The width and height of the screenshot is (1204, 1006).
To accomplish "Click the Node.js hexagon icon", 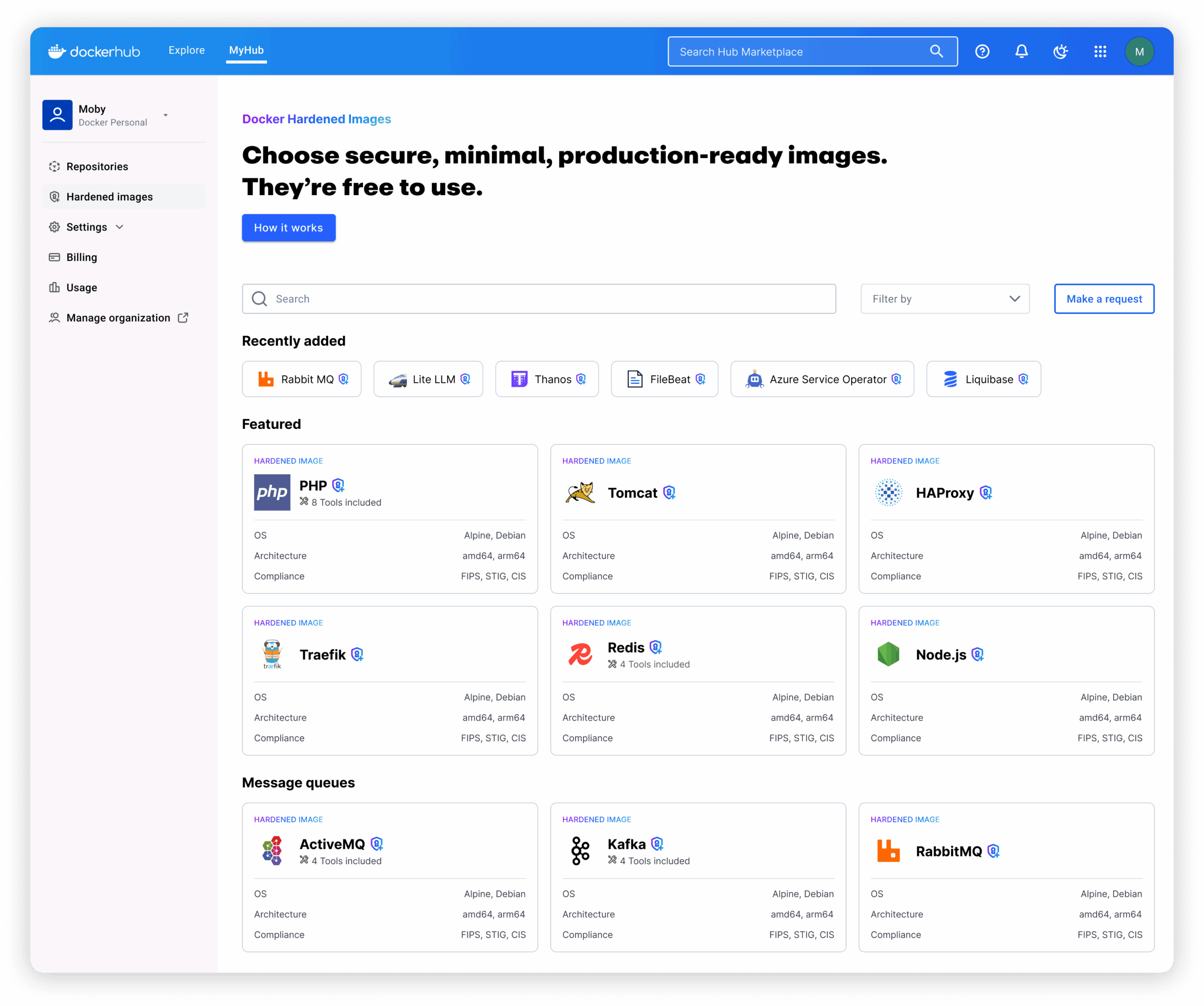I will [x=888, y=654].
